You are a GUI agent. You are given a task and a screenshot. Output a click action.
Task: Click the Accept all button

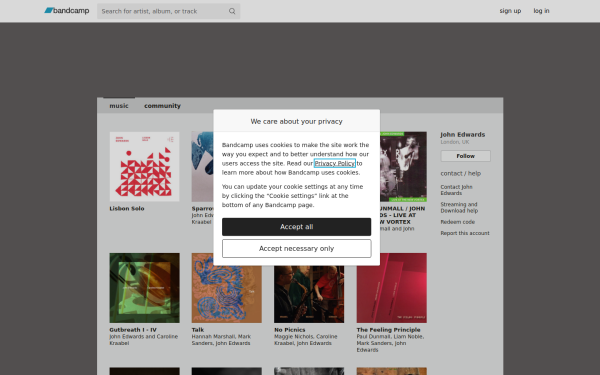297,227
